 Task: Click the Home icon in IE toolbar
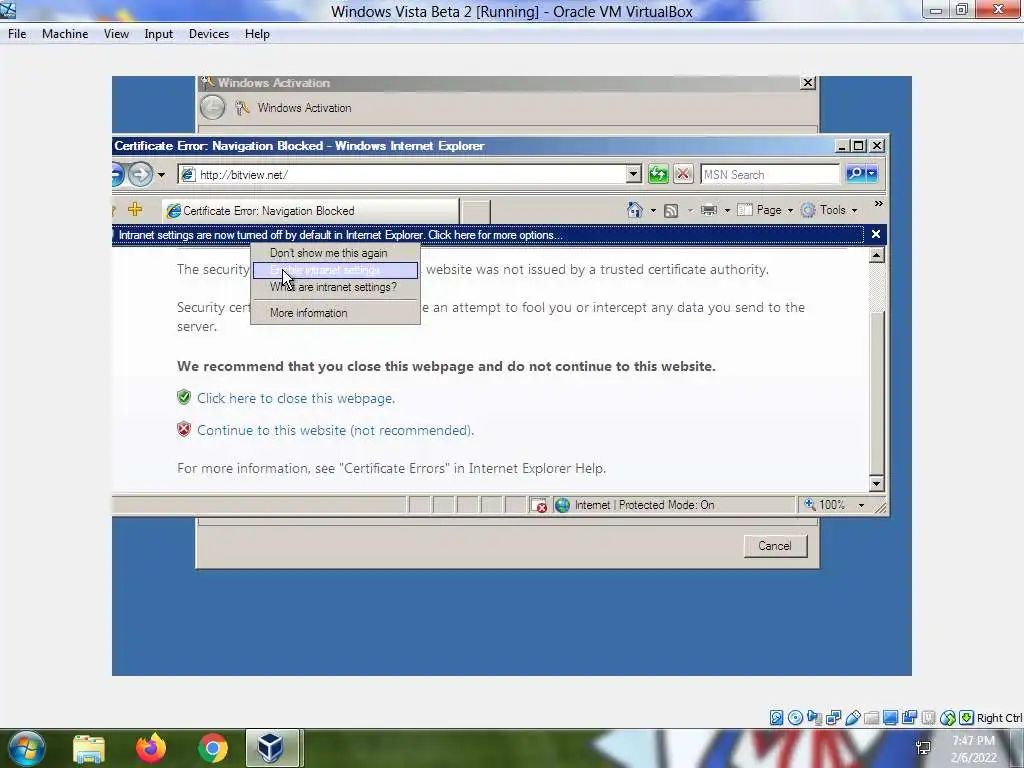pyautogui.click(x=634, y=210)
